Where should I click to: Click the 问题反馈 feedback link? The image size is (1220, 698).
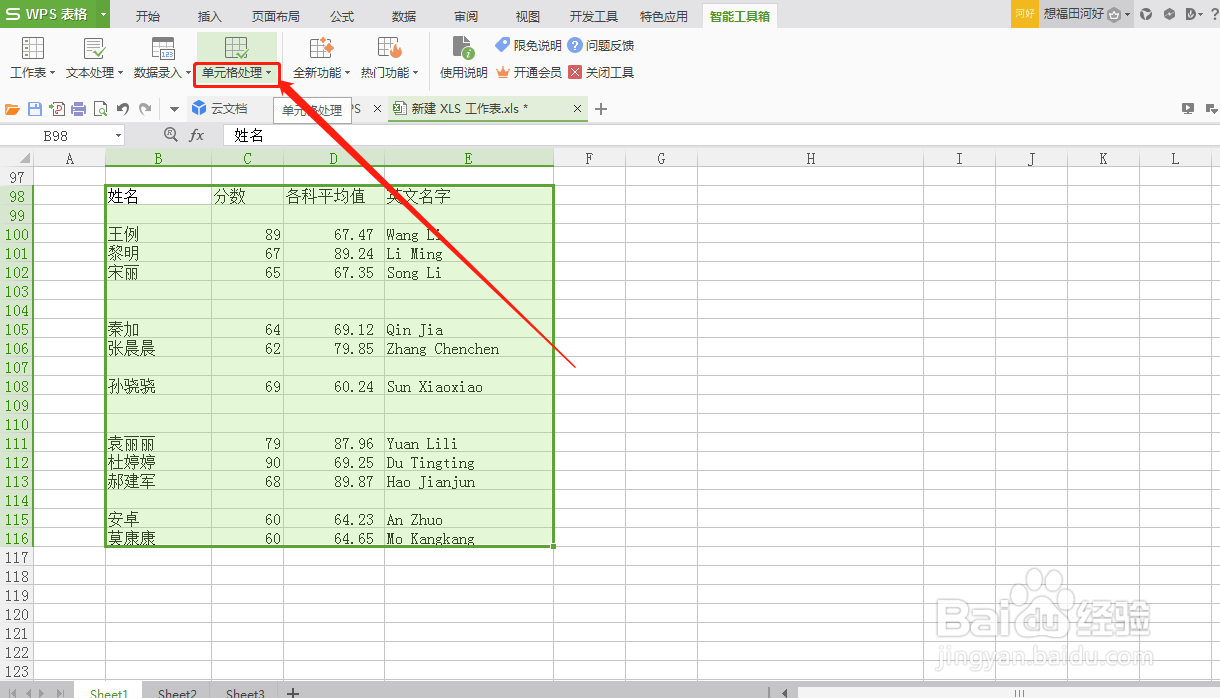tap(601, 45)
